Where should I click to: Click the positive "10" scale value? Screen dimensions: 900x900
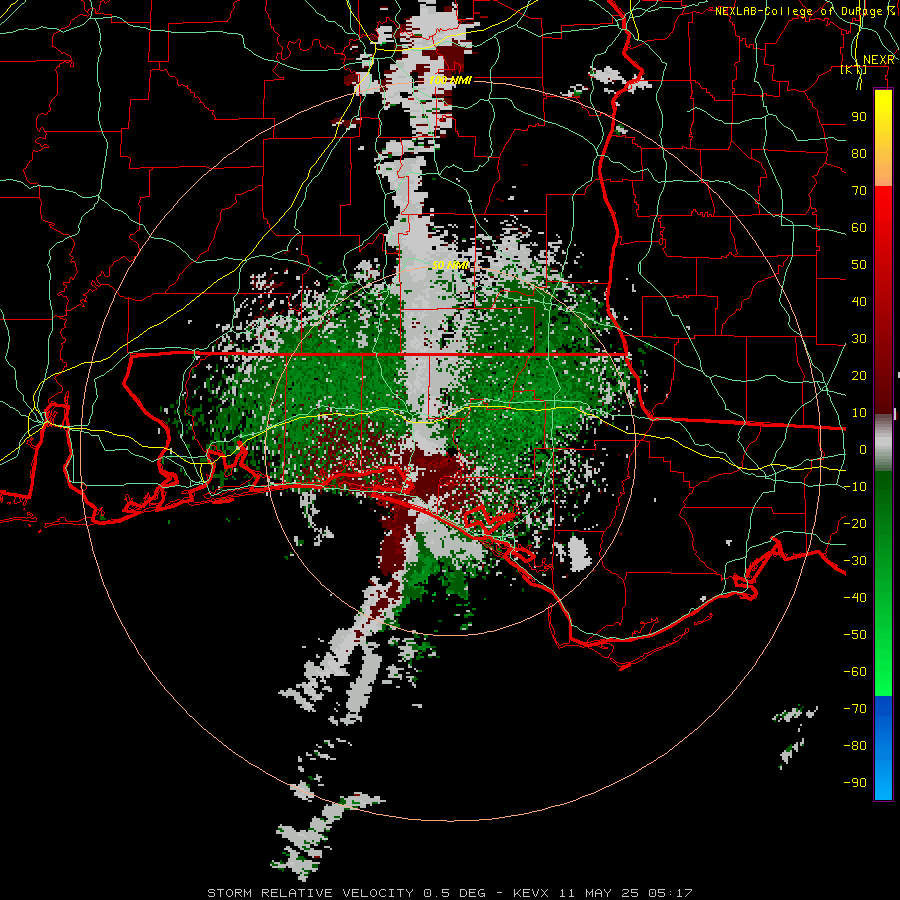tap(859, 413)
